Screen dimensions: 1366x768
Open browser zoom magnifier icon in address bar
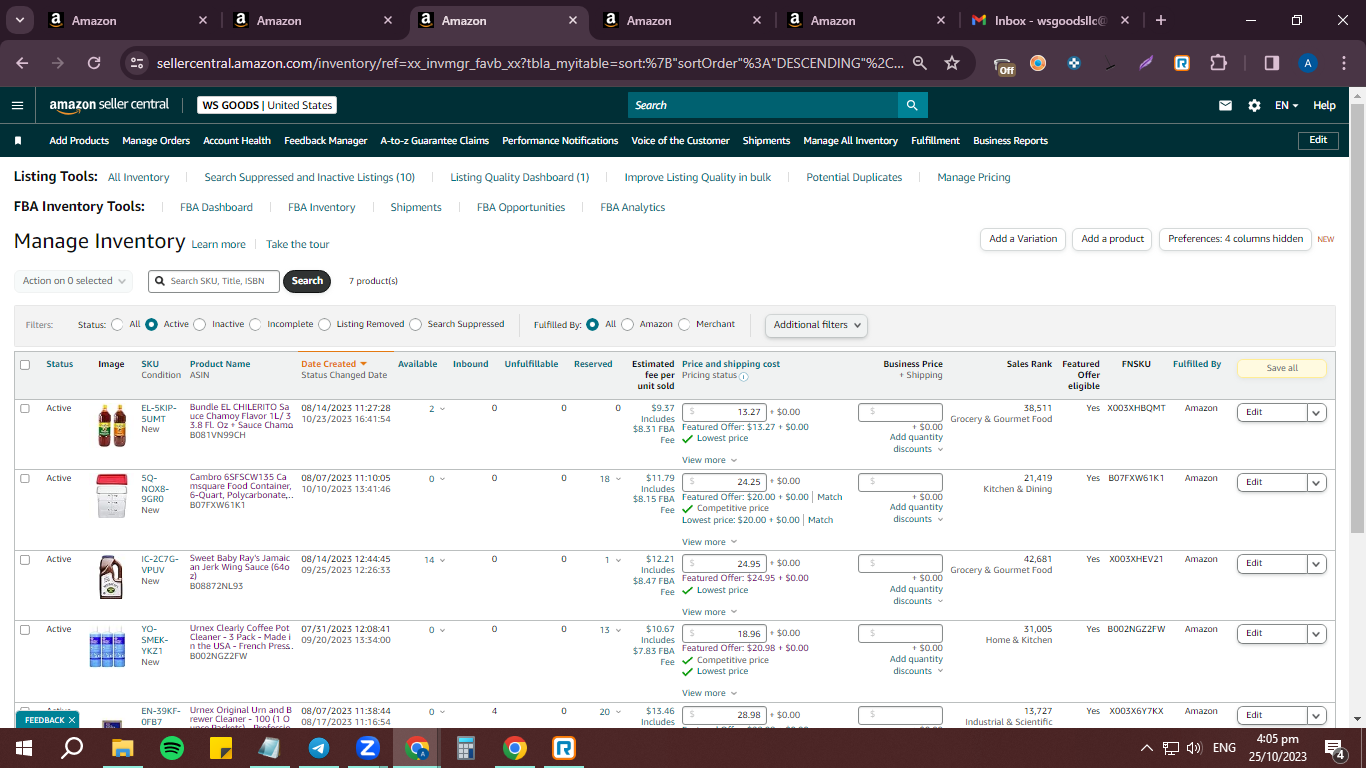pos(919,62)
